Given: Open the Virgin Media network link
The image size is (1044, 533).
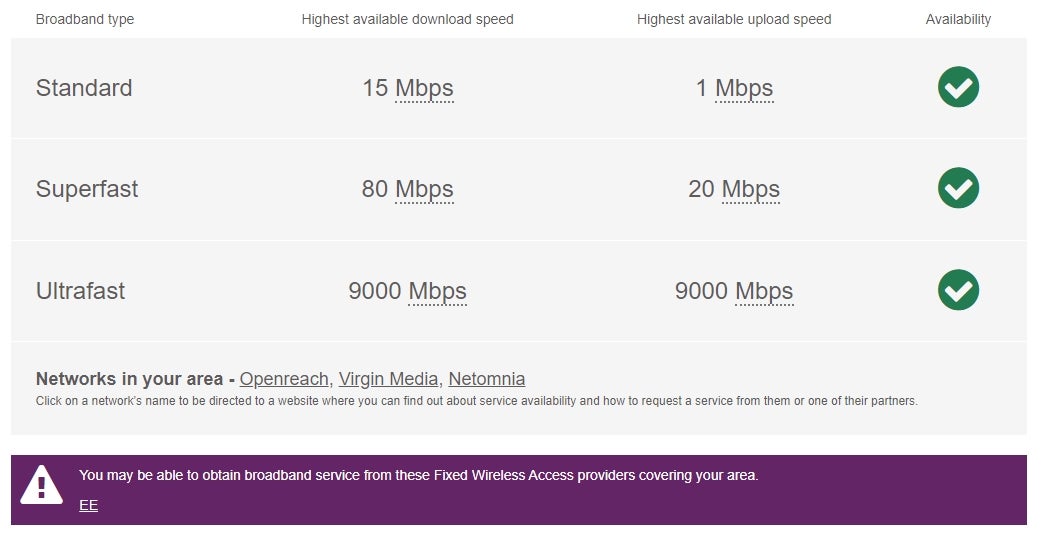Looking at the screenshot, I should coord(388,379).
